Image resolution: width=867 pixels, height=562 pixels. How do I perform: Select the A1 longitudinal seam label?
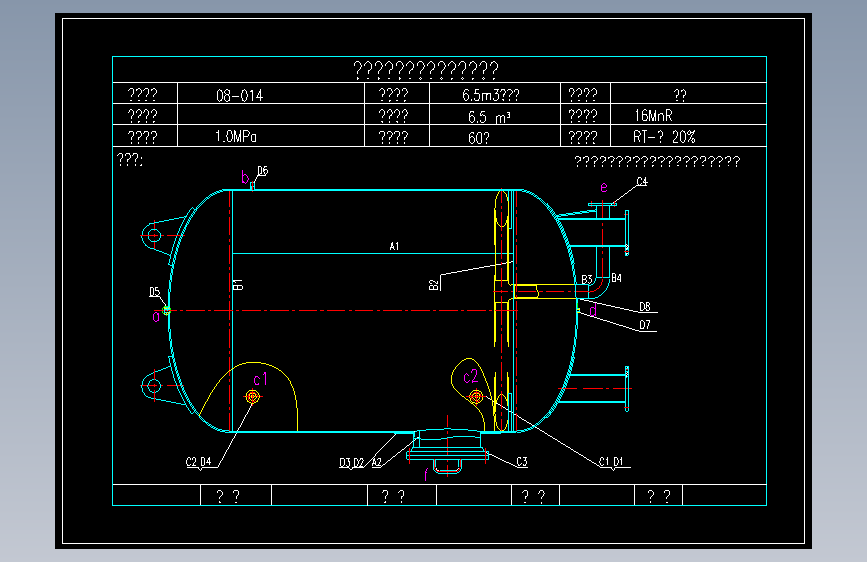(394, 246)
